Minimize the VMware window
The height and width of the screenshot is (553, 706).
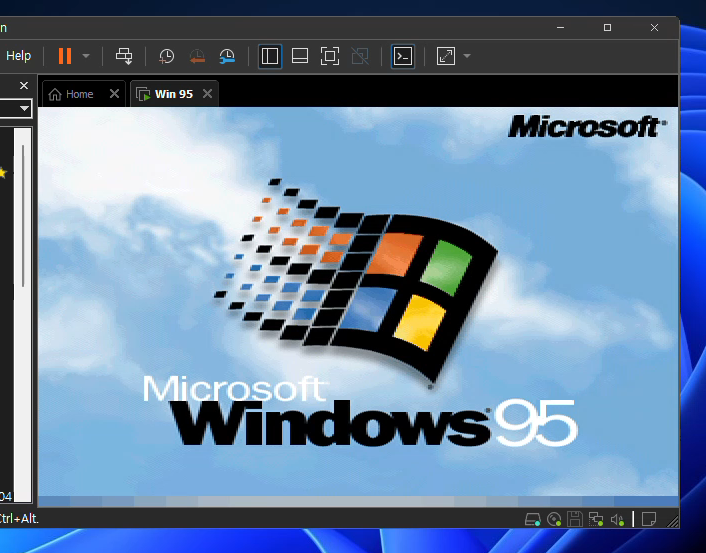561,28
